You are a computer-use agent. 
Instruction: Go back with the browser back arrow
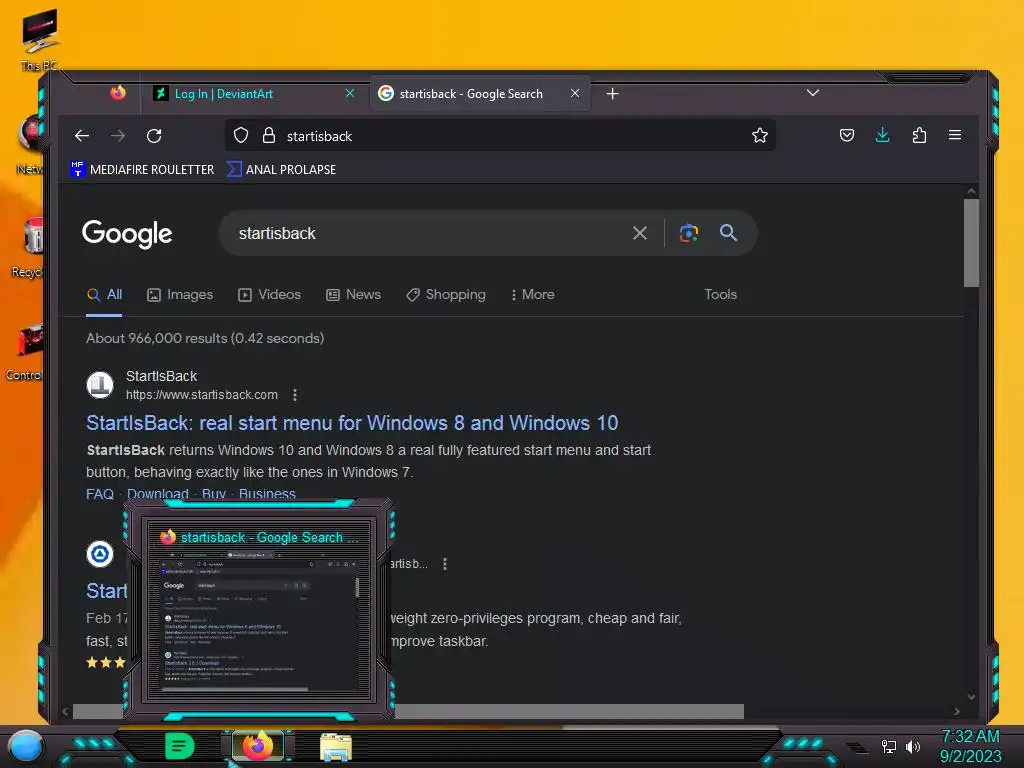(x=82, y=136)
